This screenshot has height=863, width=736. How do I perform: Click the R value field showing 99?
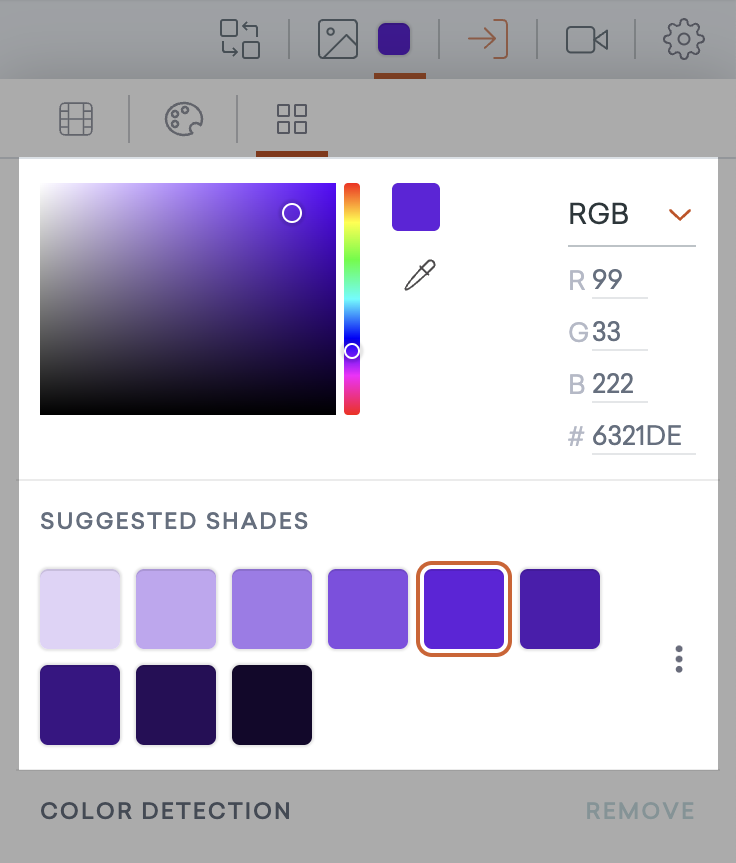618,280
